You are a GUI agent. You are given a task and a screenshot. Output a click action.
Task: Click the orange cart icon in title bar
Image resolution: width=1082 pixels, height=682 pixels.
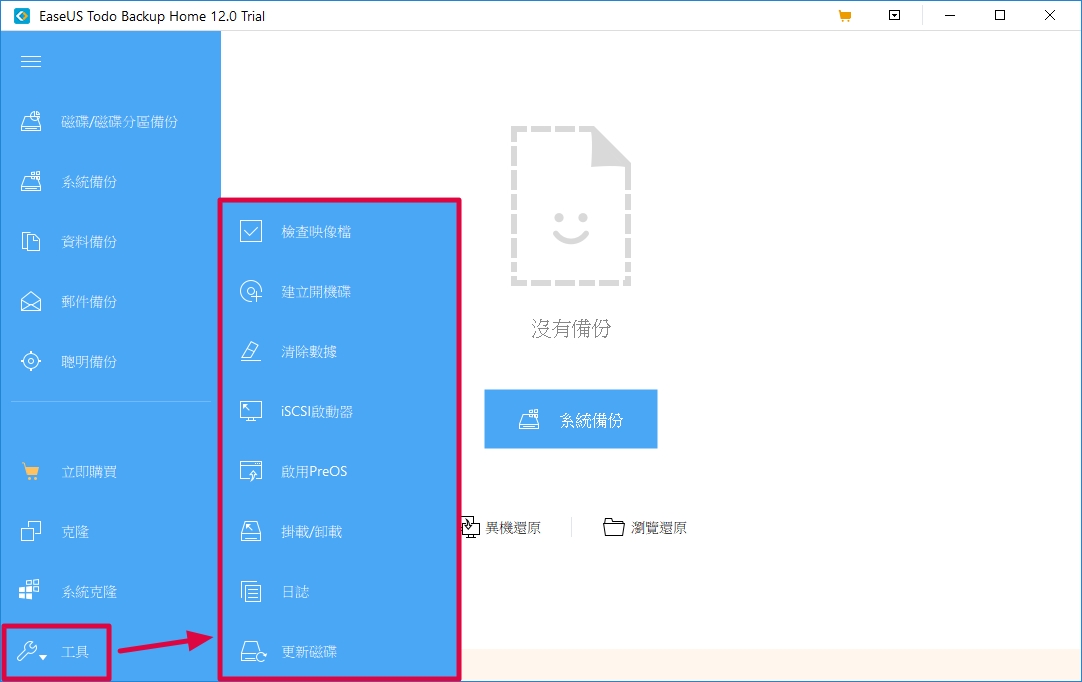pyautogui.click(x=845, y=15)
